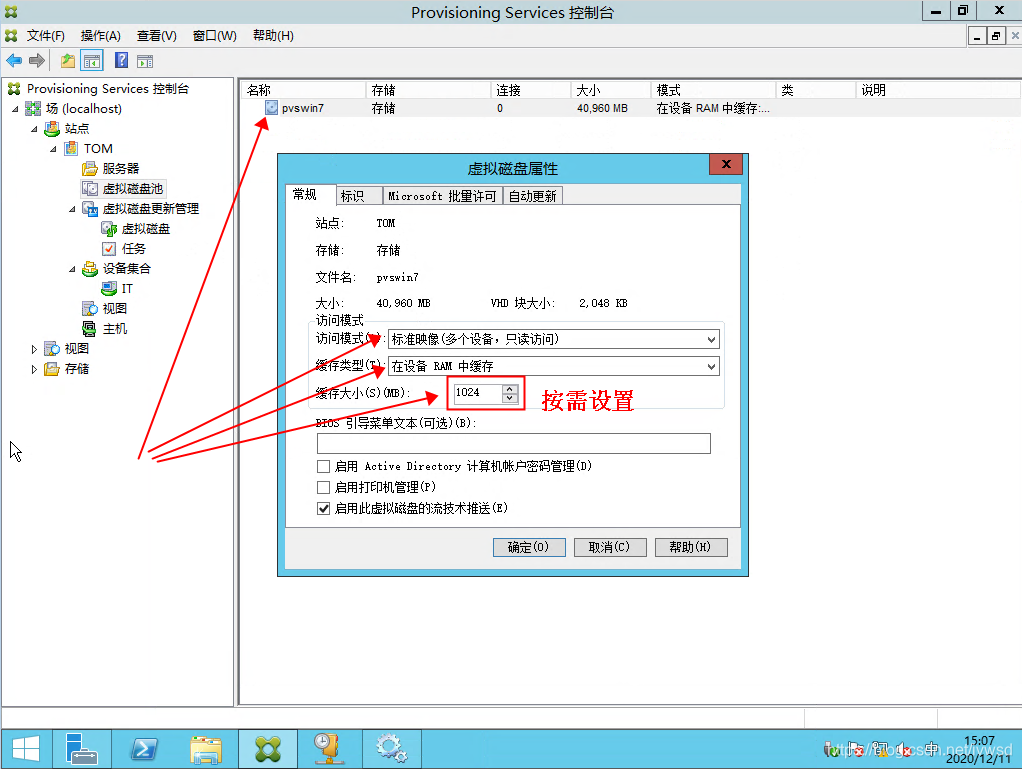Uncheck streaming for this virtual disk
Screen dimensions: 1022x769
pos(323,508)
